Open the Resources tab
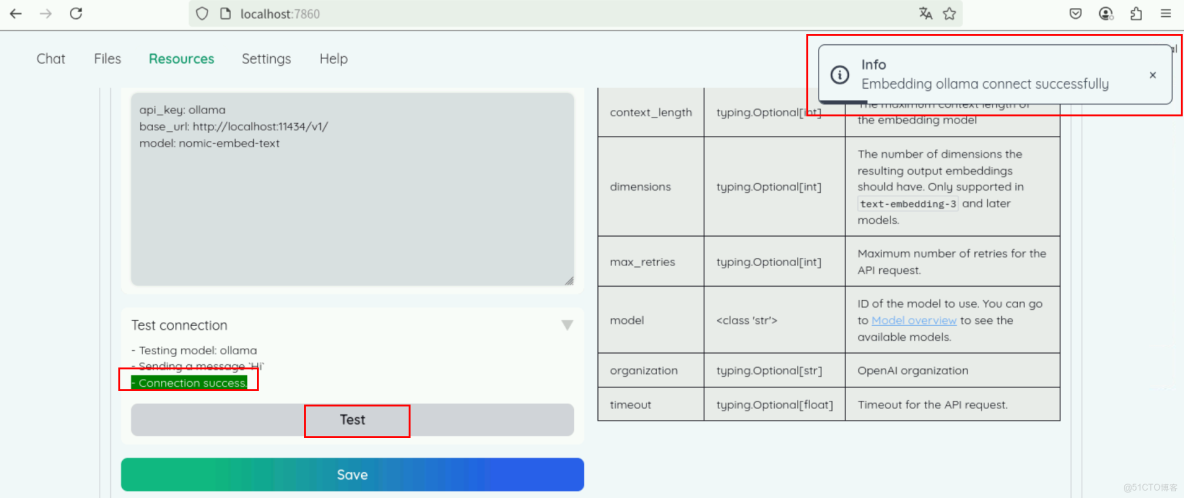Screen dimensions: 1184x498 (x=181, y=59)
